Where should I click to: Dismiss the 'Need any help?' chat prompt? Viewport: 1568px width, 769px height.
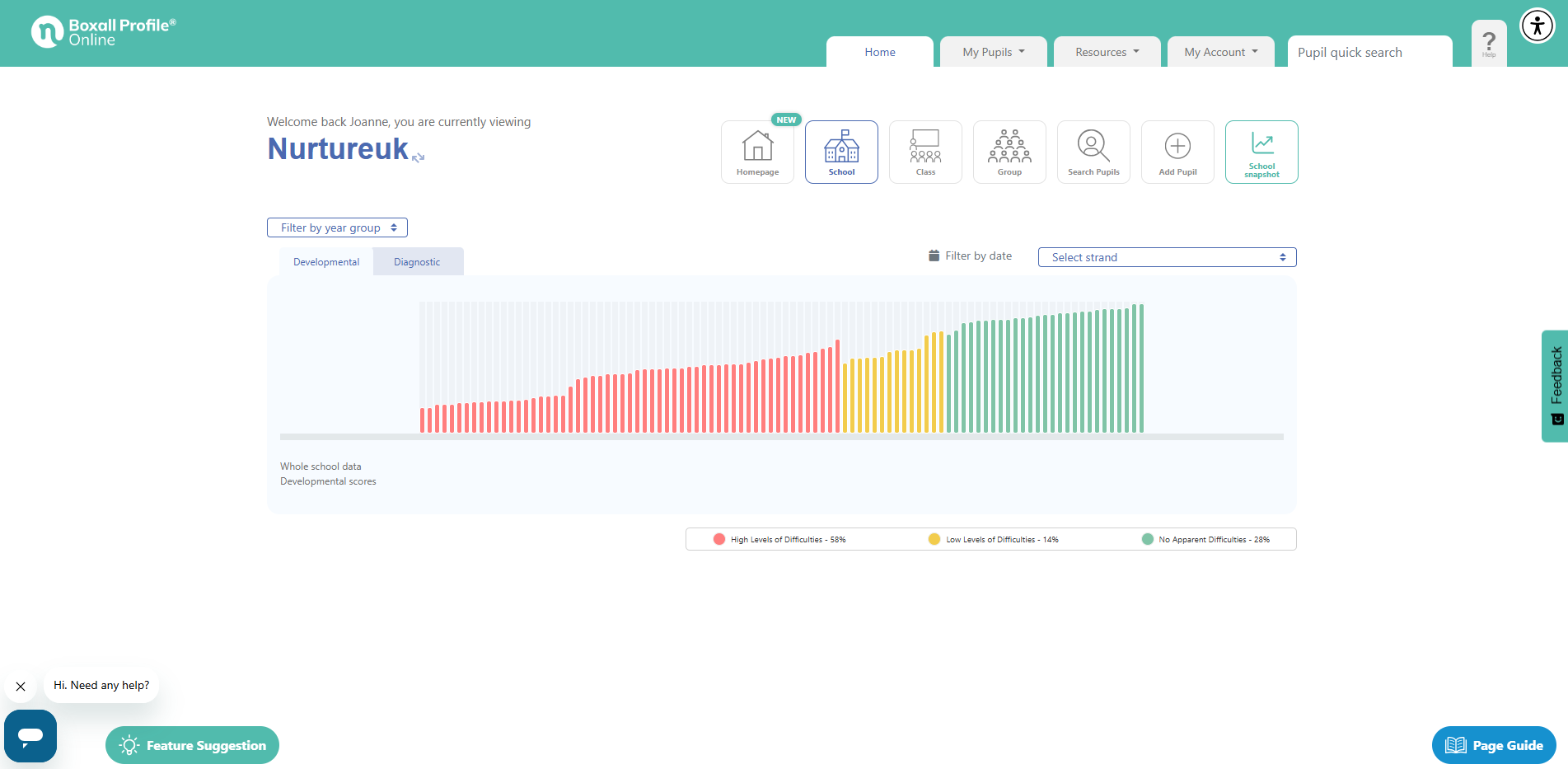pyautogui.click(x=21, y=686)
